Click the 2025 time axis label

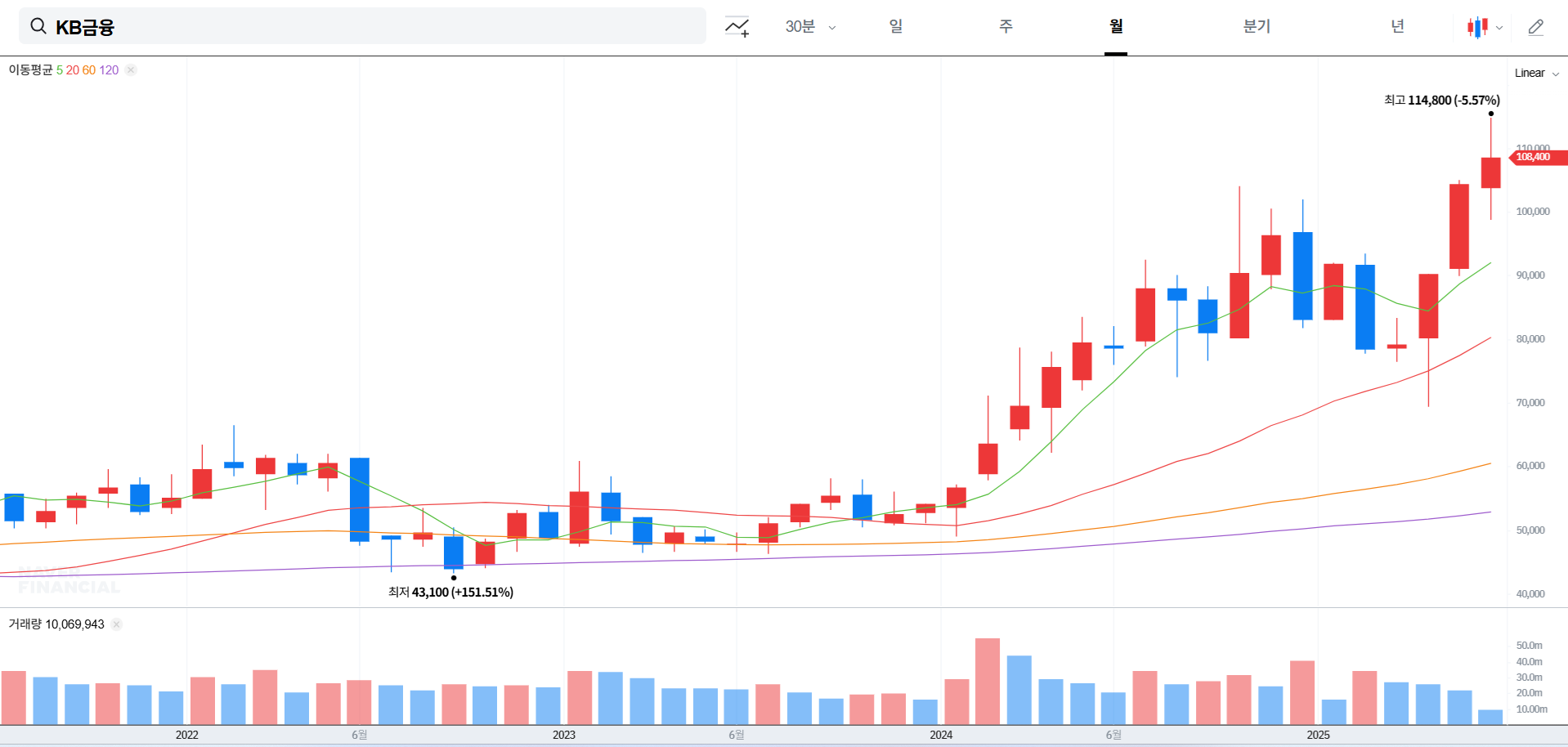(1318, 735)
